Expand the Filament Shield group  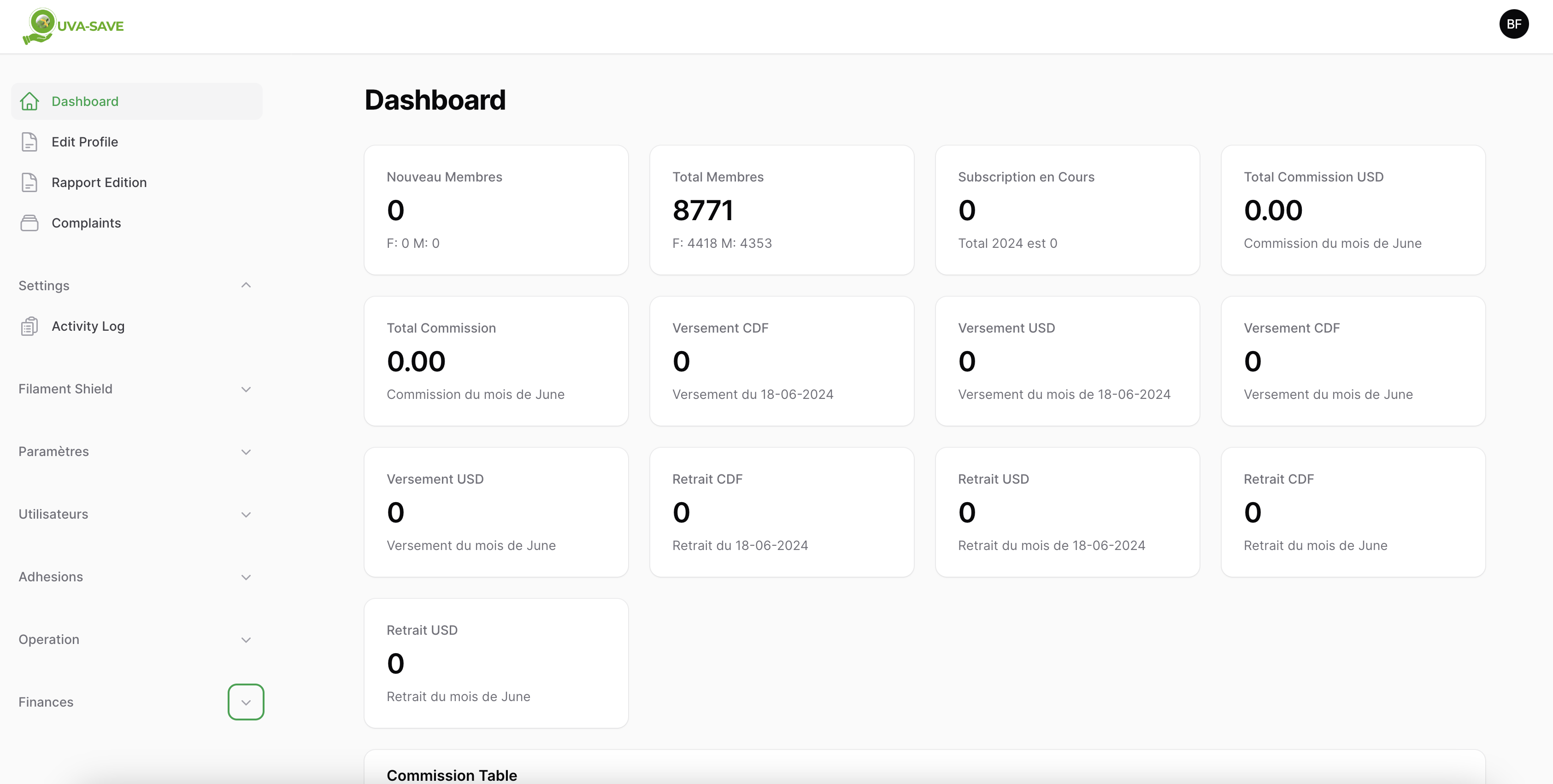coord(245,389)
